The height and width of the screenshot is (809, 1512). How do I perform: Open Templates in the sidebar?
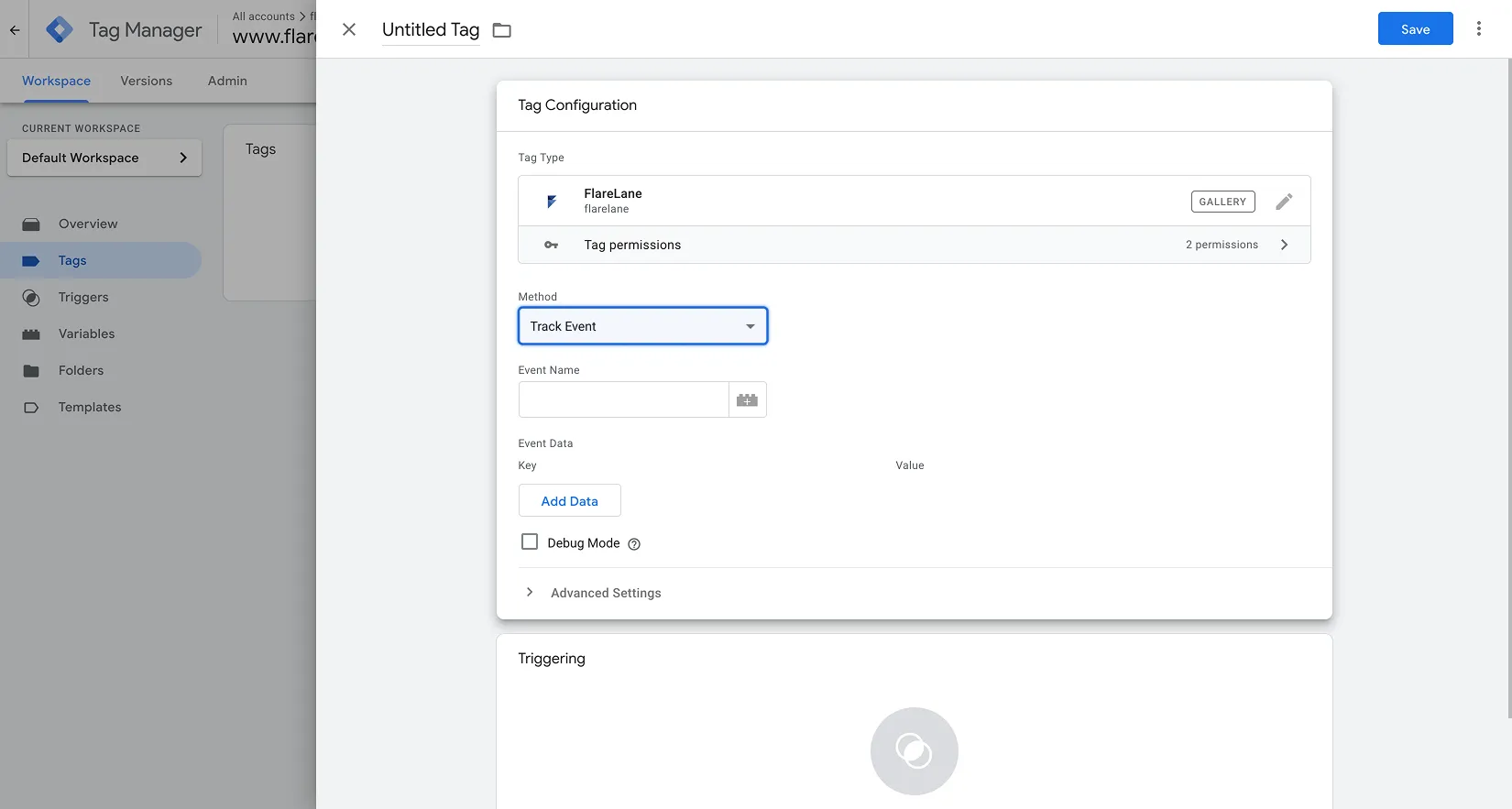(x=101, y=407)
